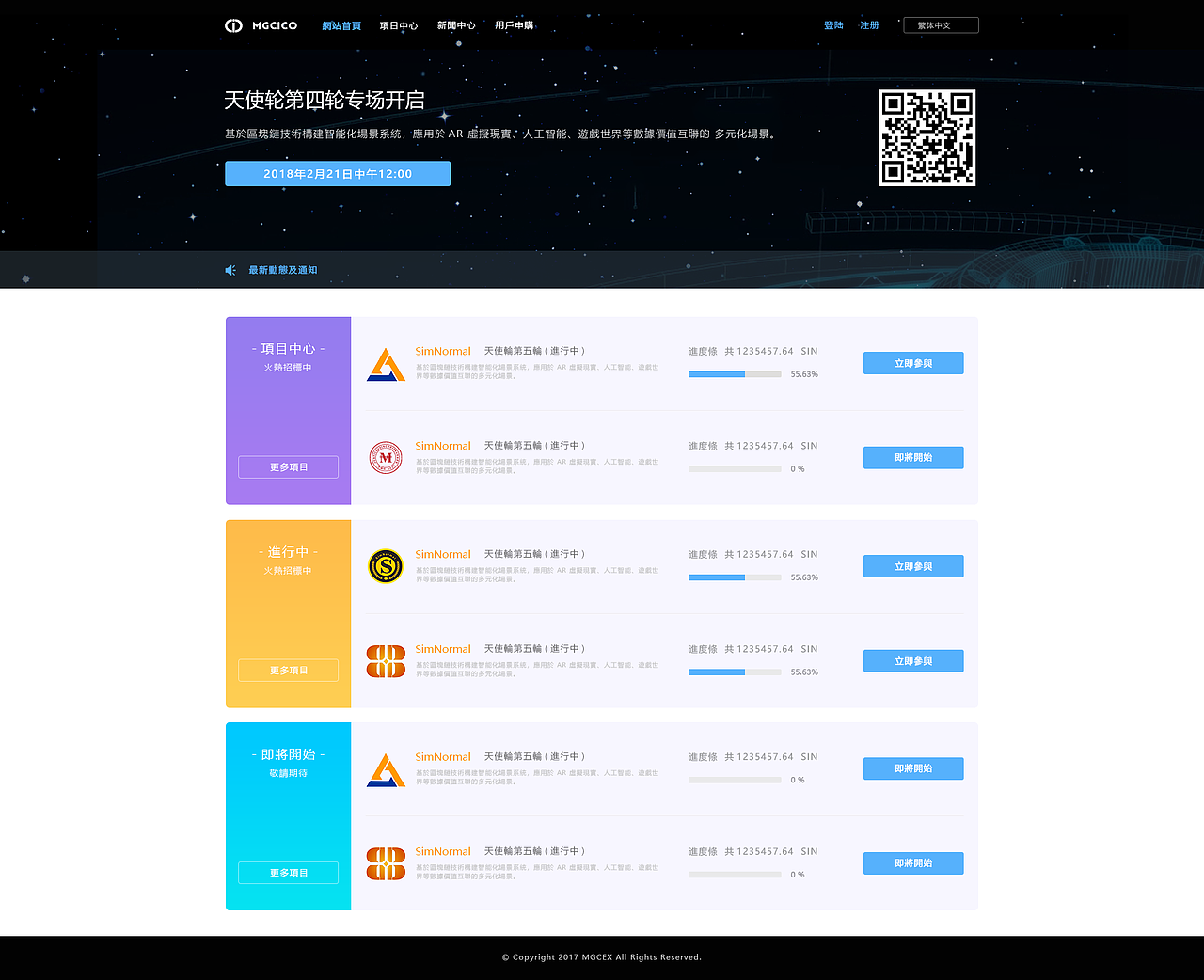Click 即將開始 button beside red M logo
This screenshot has height=980, width=1204.
[x=913, y=458]
